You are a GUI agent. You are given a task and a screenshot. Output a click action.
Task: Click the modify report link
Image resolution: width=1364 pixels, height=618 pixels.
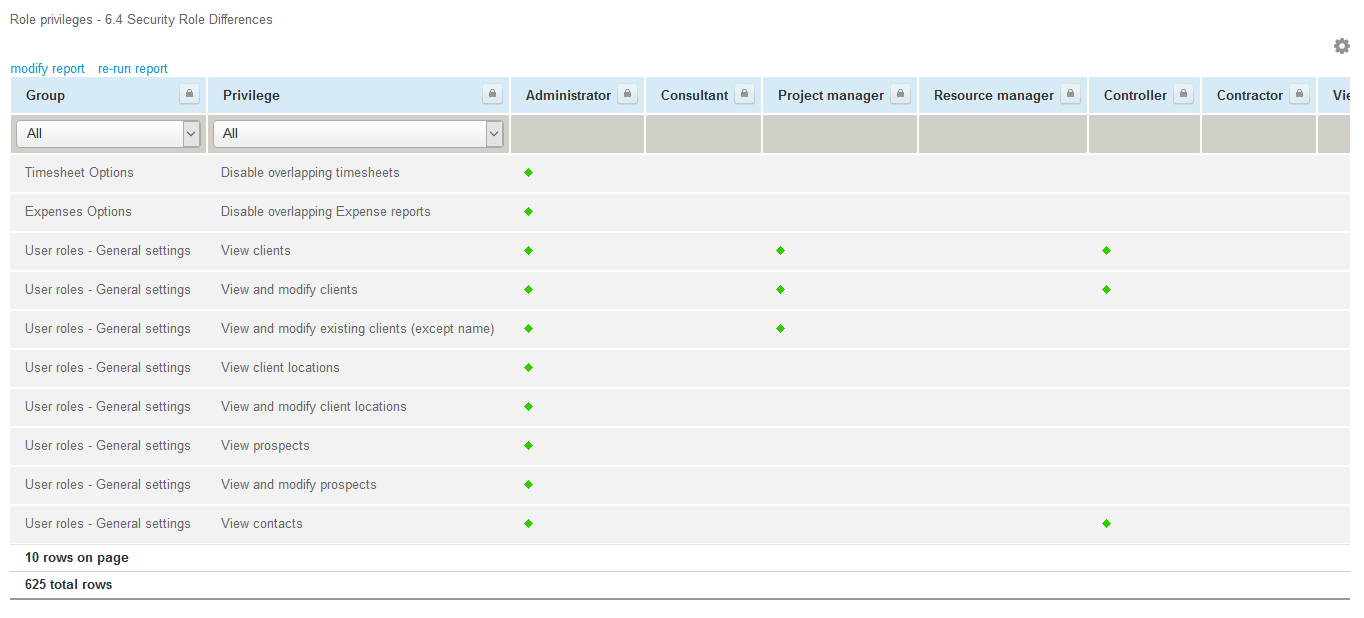47,69
